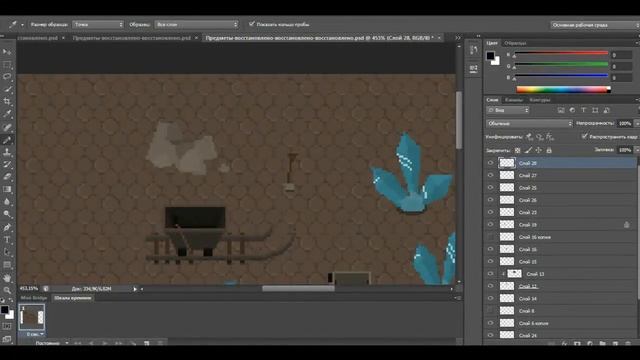Select the Clone Stamp tool

click(7, 152)
